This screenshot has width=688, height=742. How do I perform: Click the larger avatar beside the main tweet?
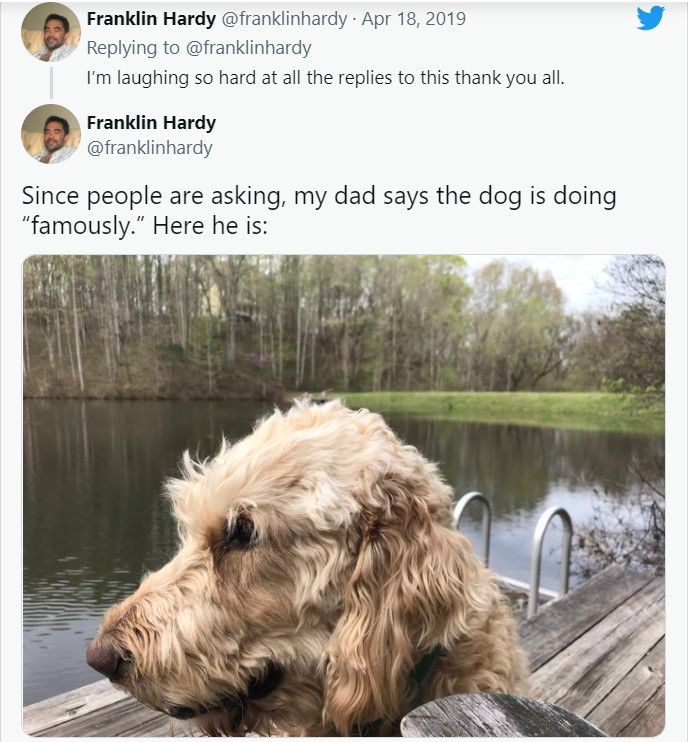click(50, 133)
